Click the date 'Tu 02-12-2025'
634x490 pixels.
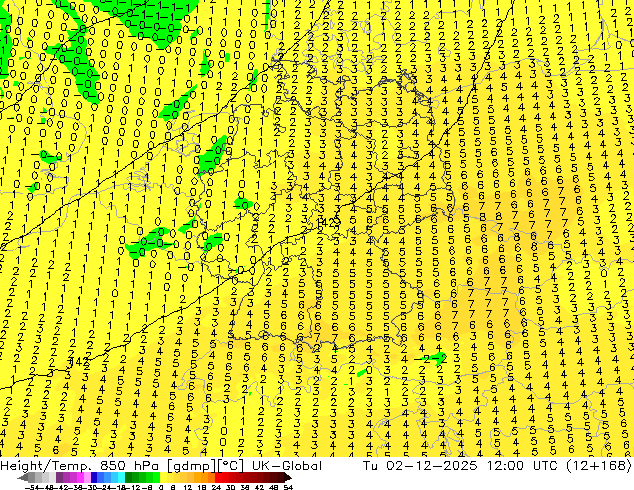(420, 466)
